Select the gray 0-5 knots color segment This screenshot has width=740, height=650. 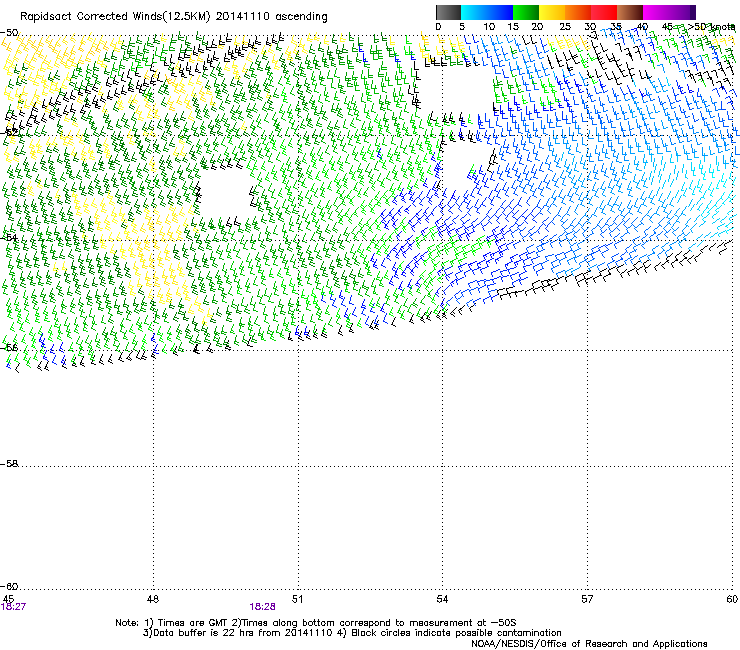pos(448,12)
